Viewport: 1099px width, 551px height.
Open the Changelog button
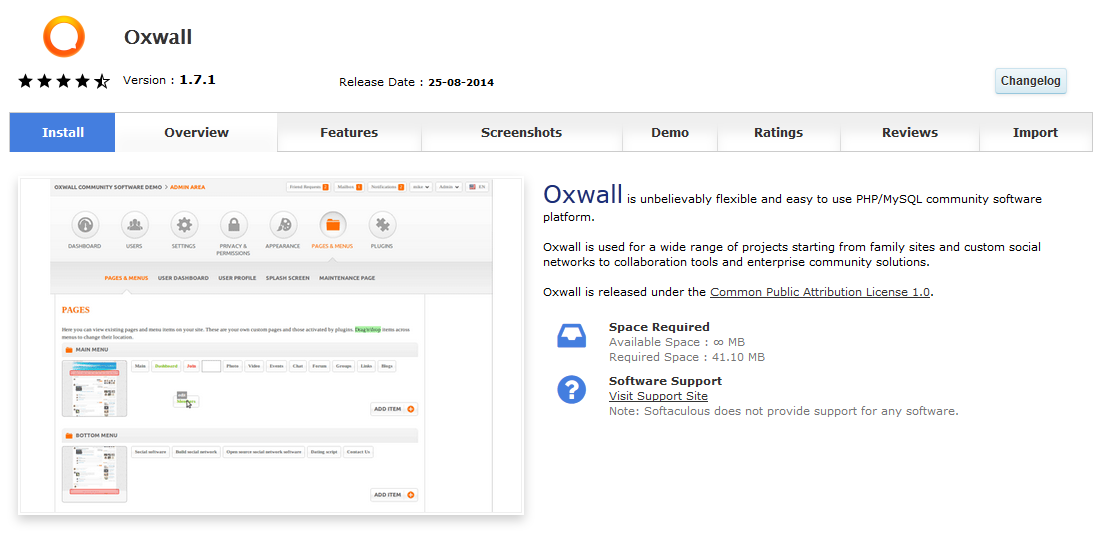coord(1030,81)
